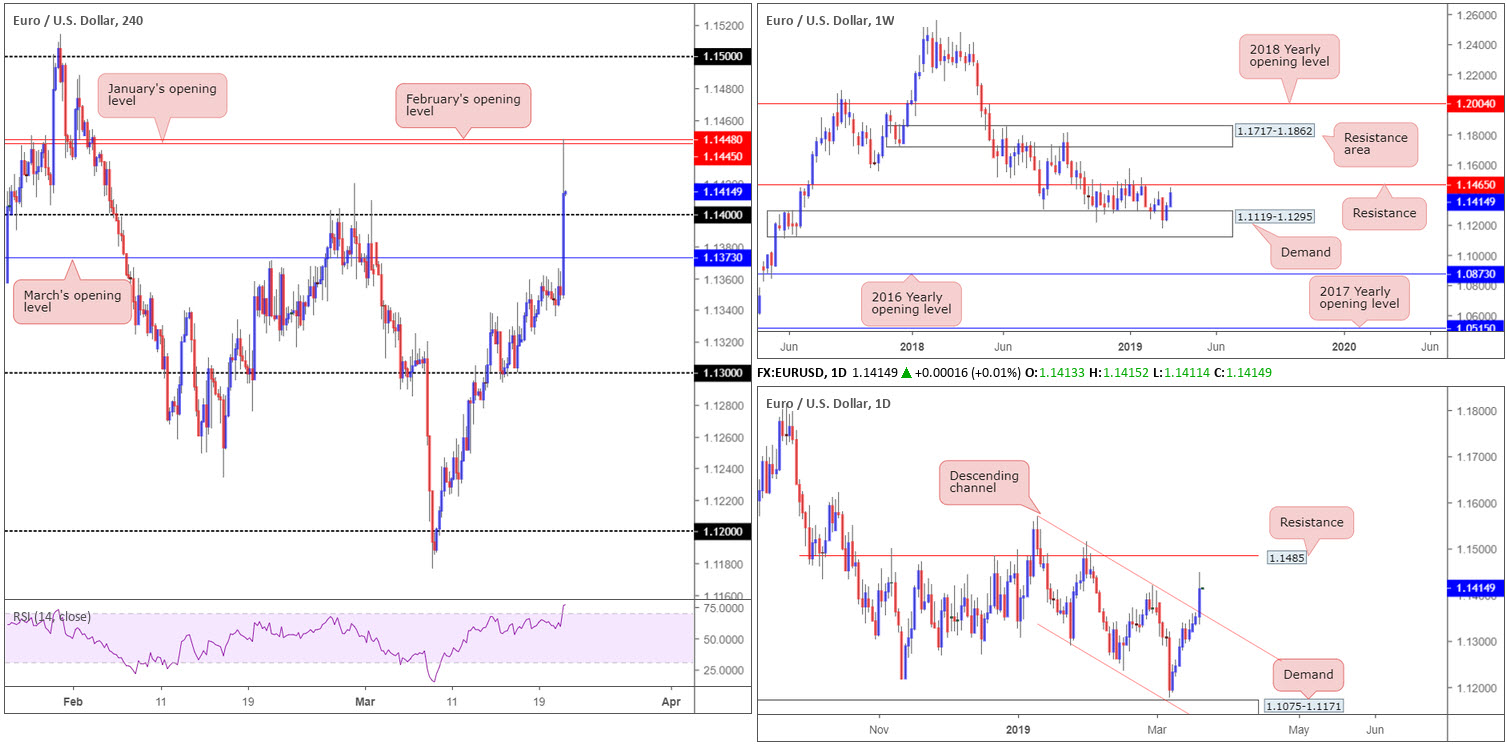
Task: Click the Apr date on 240 chart axis
Action: coord(671,703)
